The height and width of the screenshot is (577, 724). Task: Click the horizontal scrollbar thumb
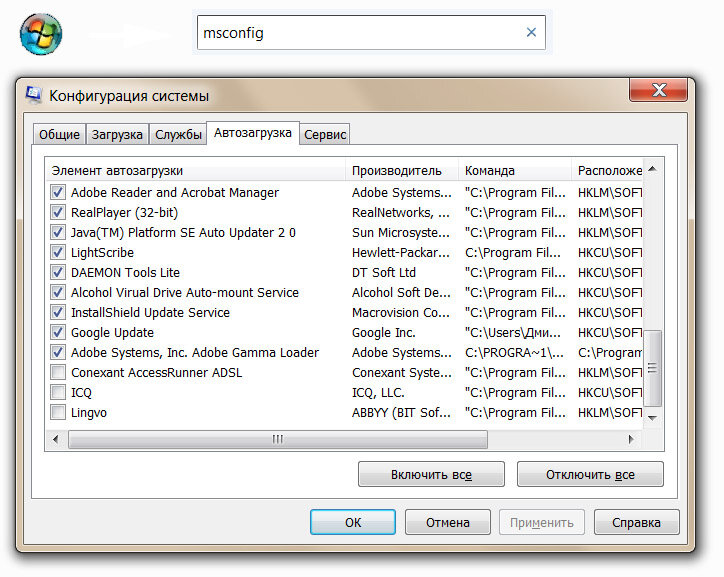point(278,439)
